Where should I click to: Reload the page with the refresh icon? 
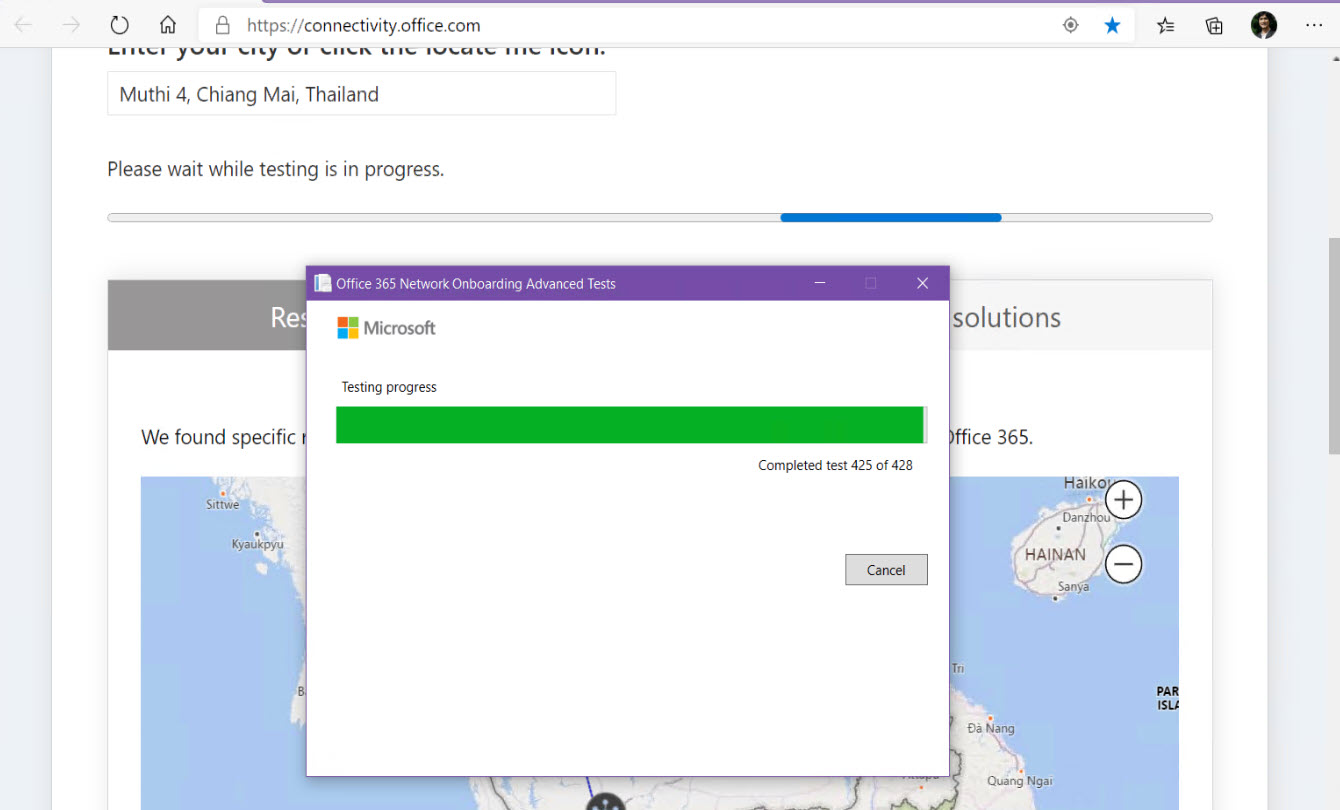119,26
